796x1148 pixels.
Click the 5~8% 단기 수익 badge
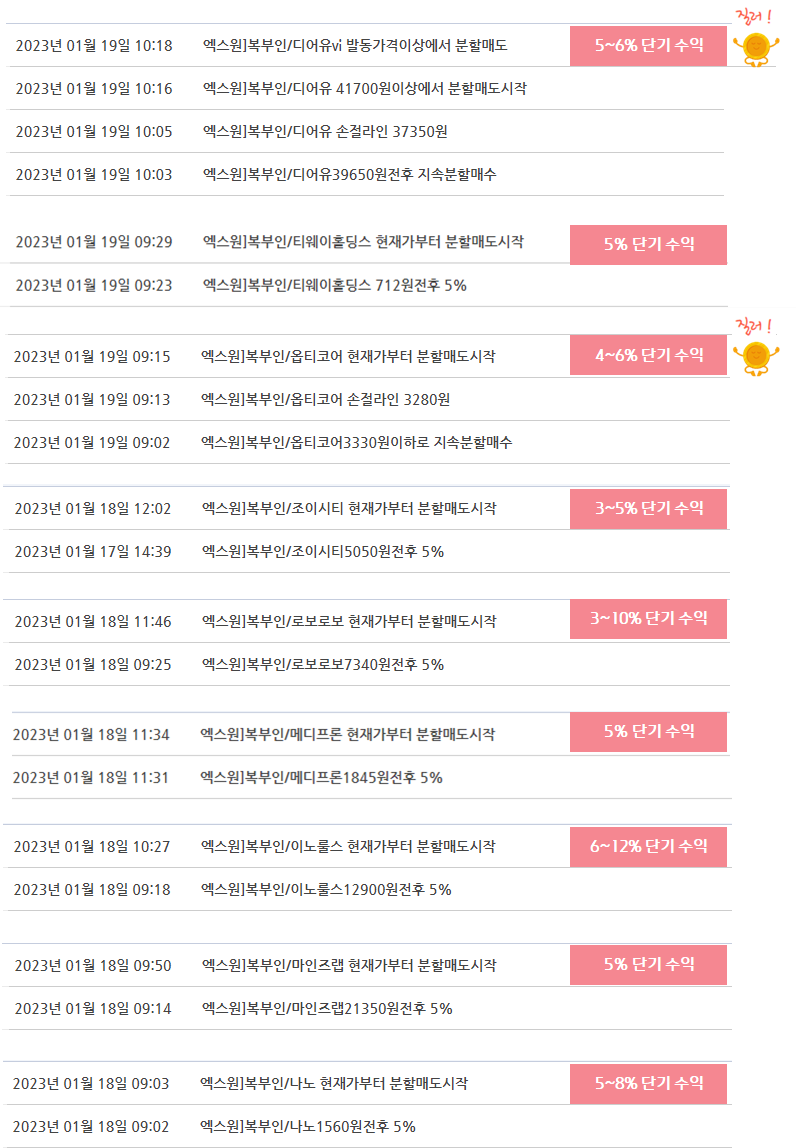pyautogui.click(x=648, y=1084)
